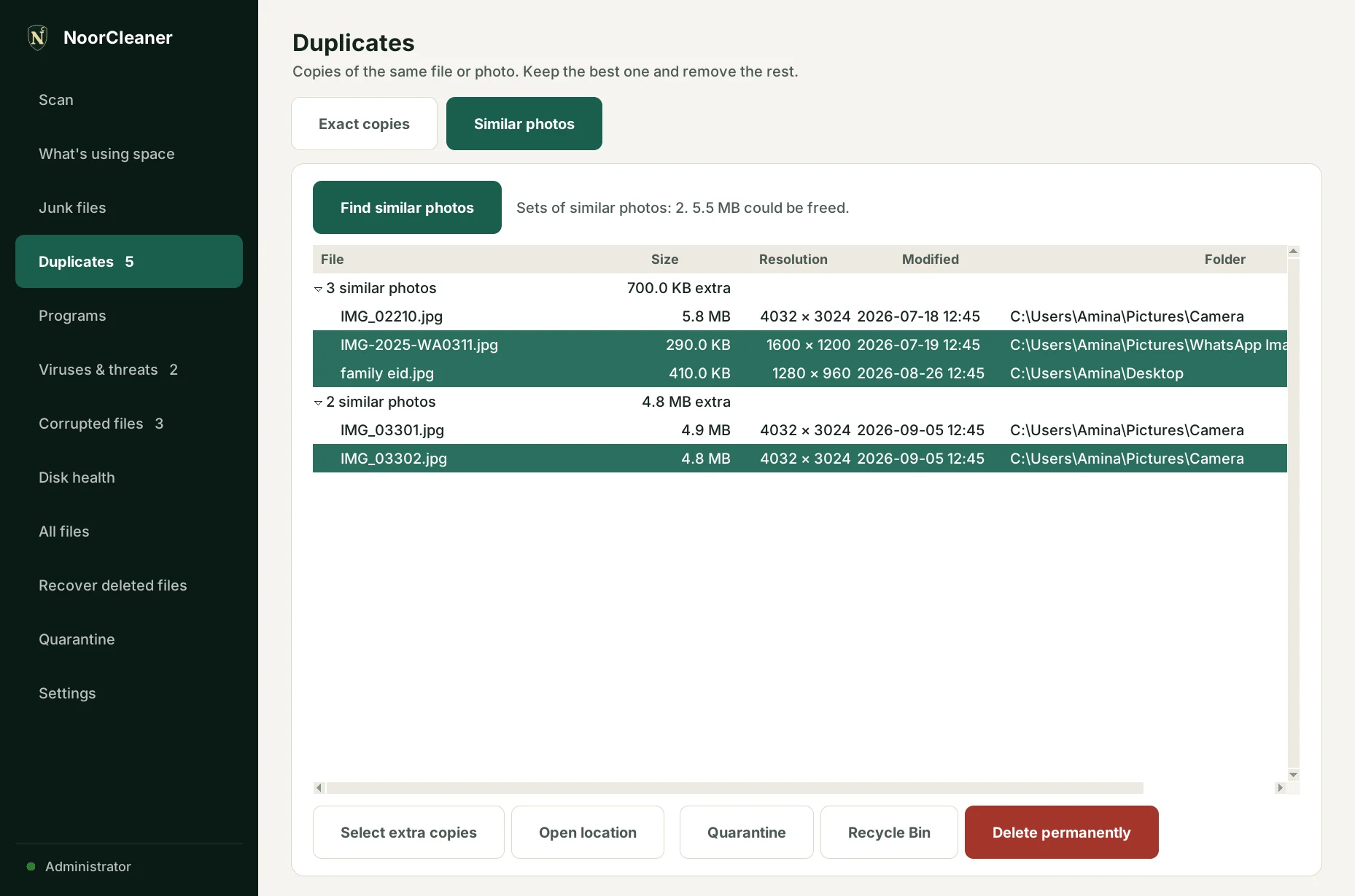Click the green Administrator status dot
Screen dimensions: 1355x896
[x=31, y=867]
